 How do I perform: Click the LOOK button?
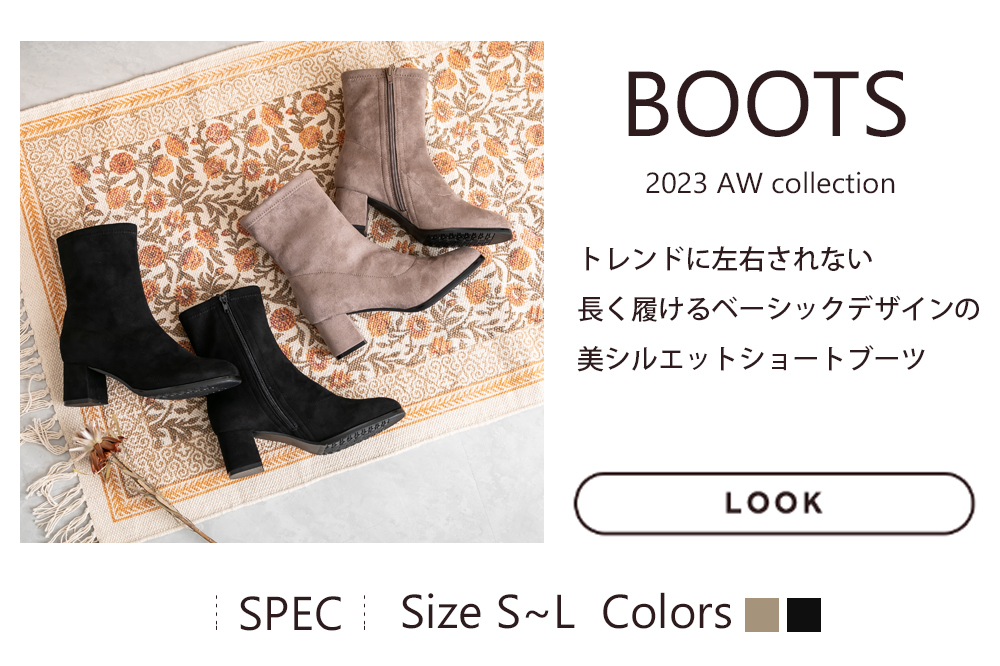[774, 503]
